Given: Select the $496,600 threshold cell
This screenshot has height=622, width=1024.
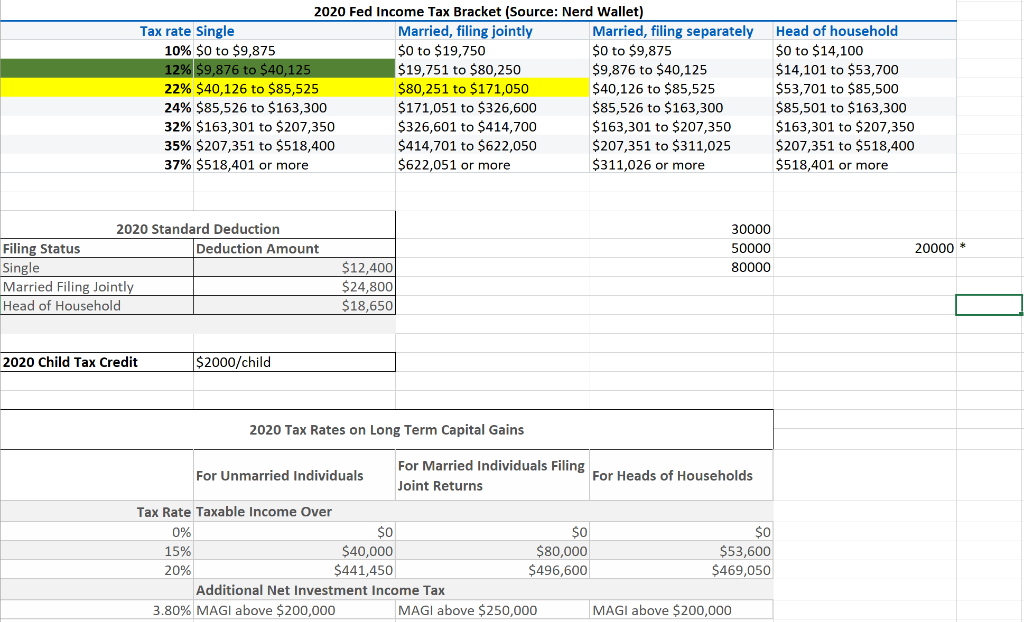Looking at the screenshot, I should pyautogui.click(x=492, y=570).
